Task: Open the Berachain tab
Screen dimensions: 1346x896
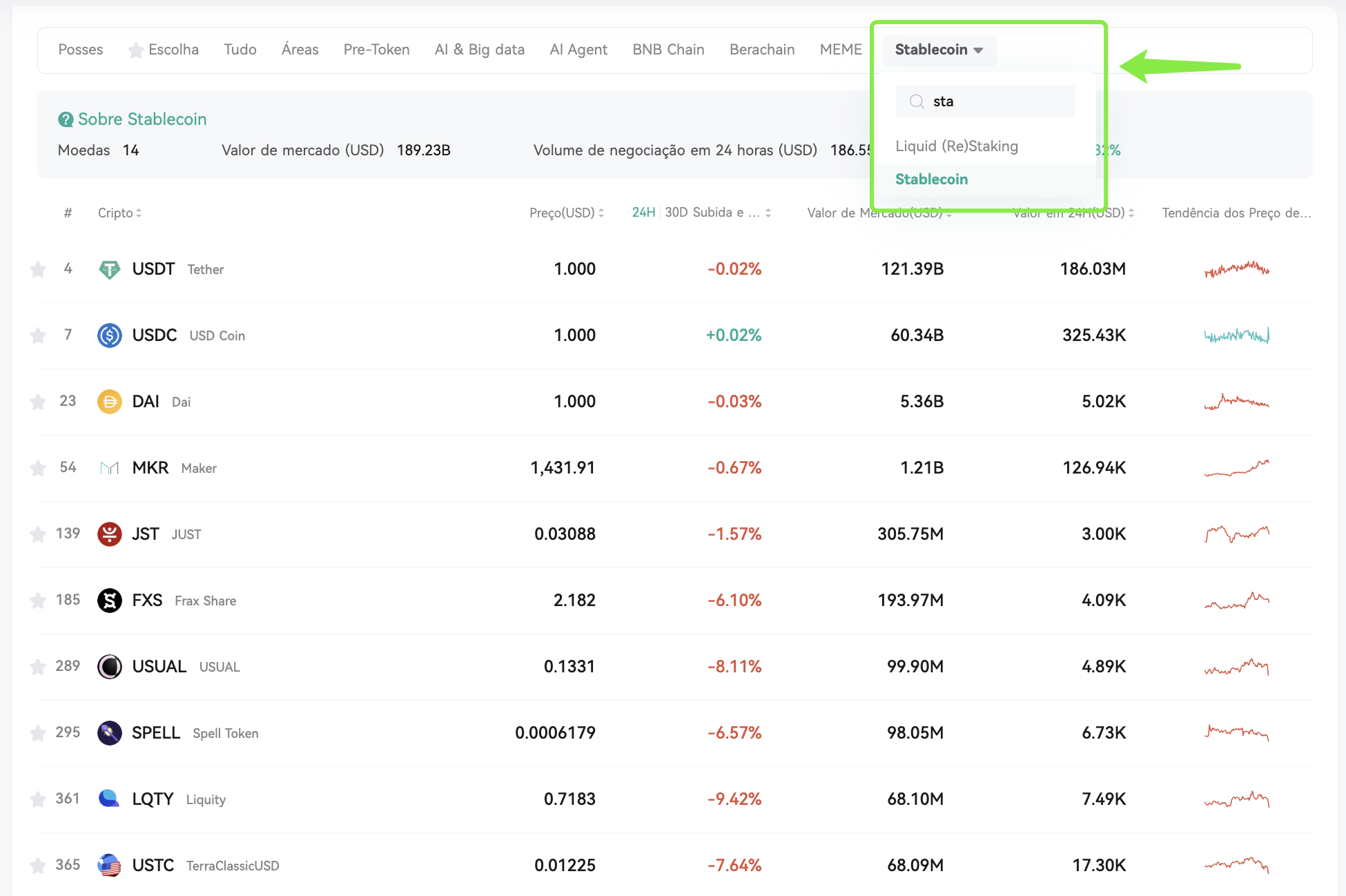Action: 762,50
